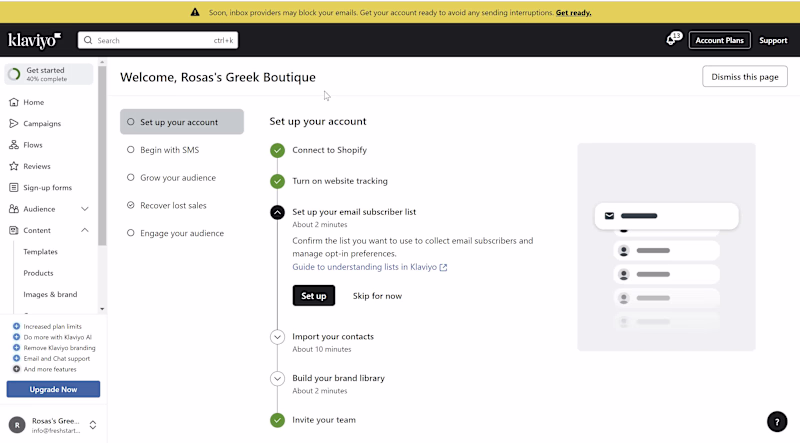Open Templates under Content
This screenshot has height=443, width=800.
(x=41, y=252)
